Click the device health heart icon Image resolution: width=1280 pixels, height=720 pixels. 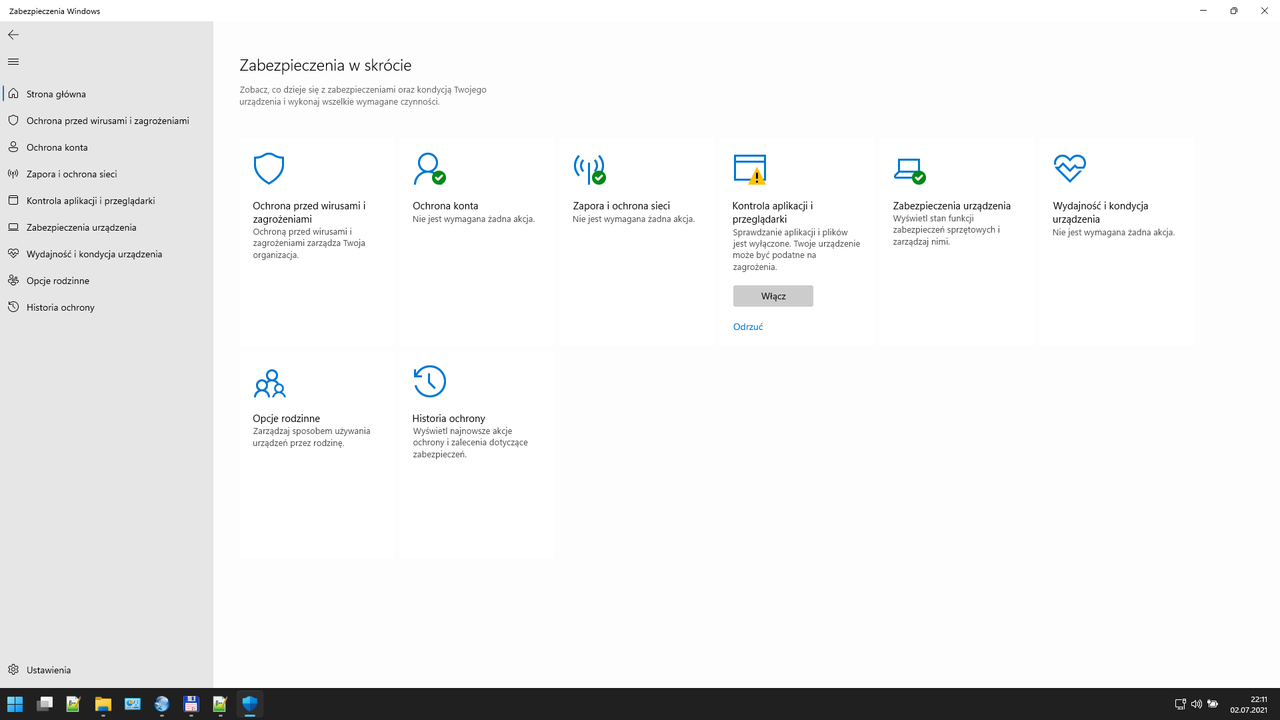[1069, 168]
